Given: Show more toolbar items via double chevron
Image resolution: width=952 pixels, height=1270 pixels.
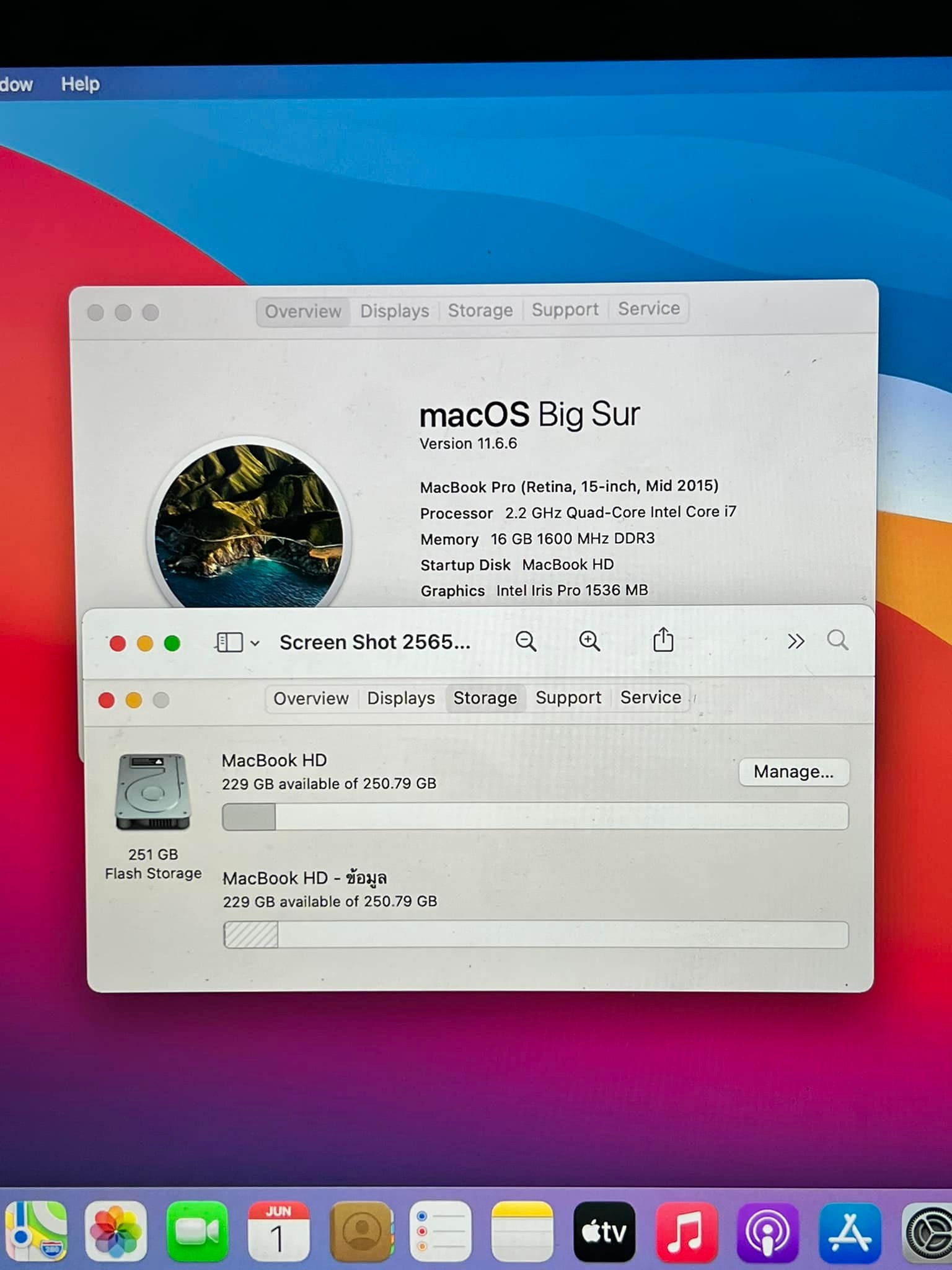Looking at the screenshot, I should click(796, 641).
